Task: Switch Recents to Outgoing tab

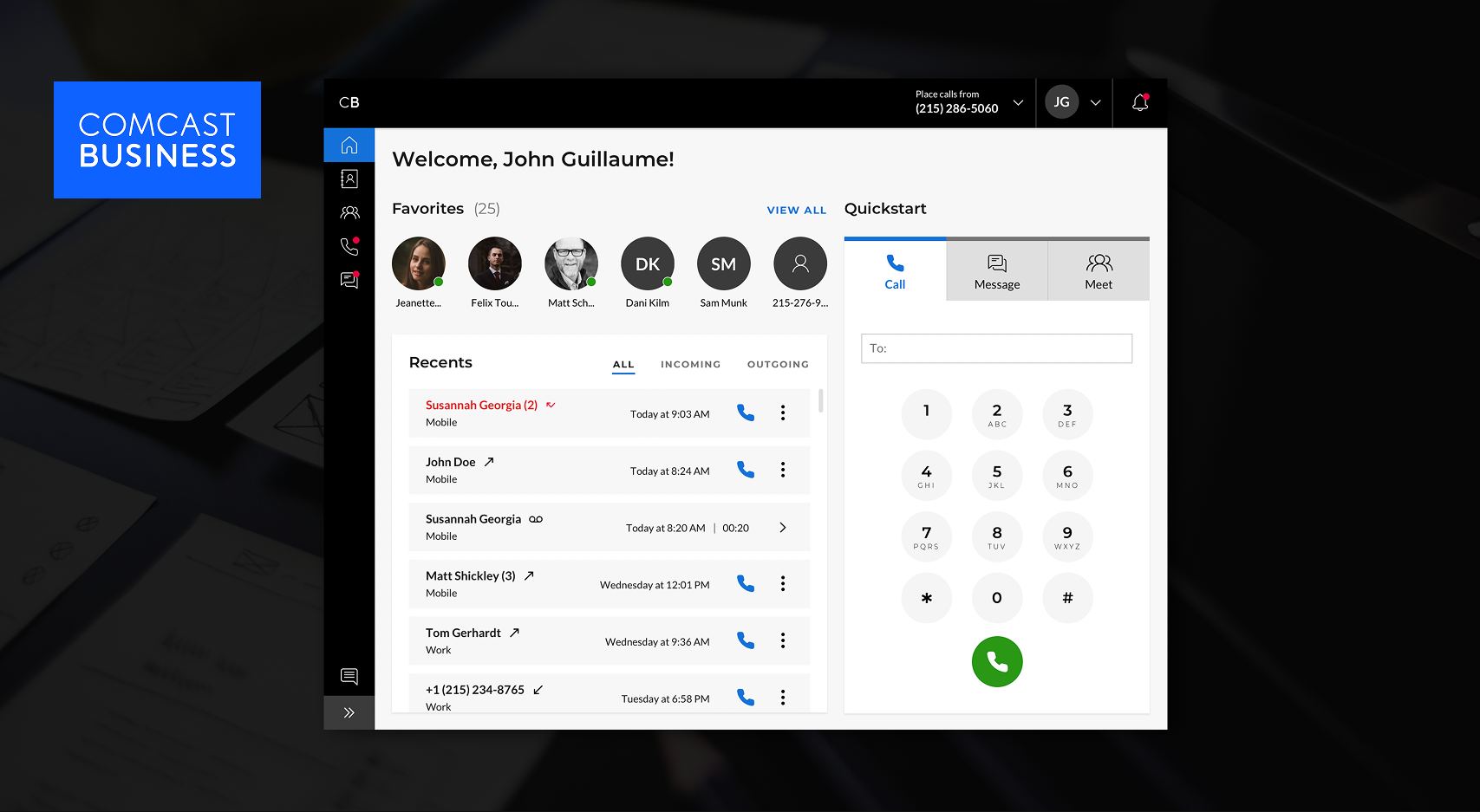Action: tap(778, 365)
